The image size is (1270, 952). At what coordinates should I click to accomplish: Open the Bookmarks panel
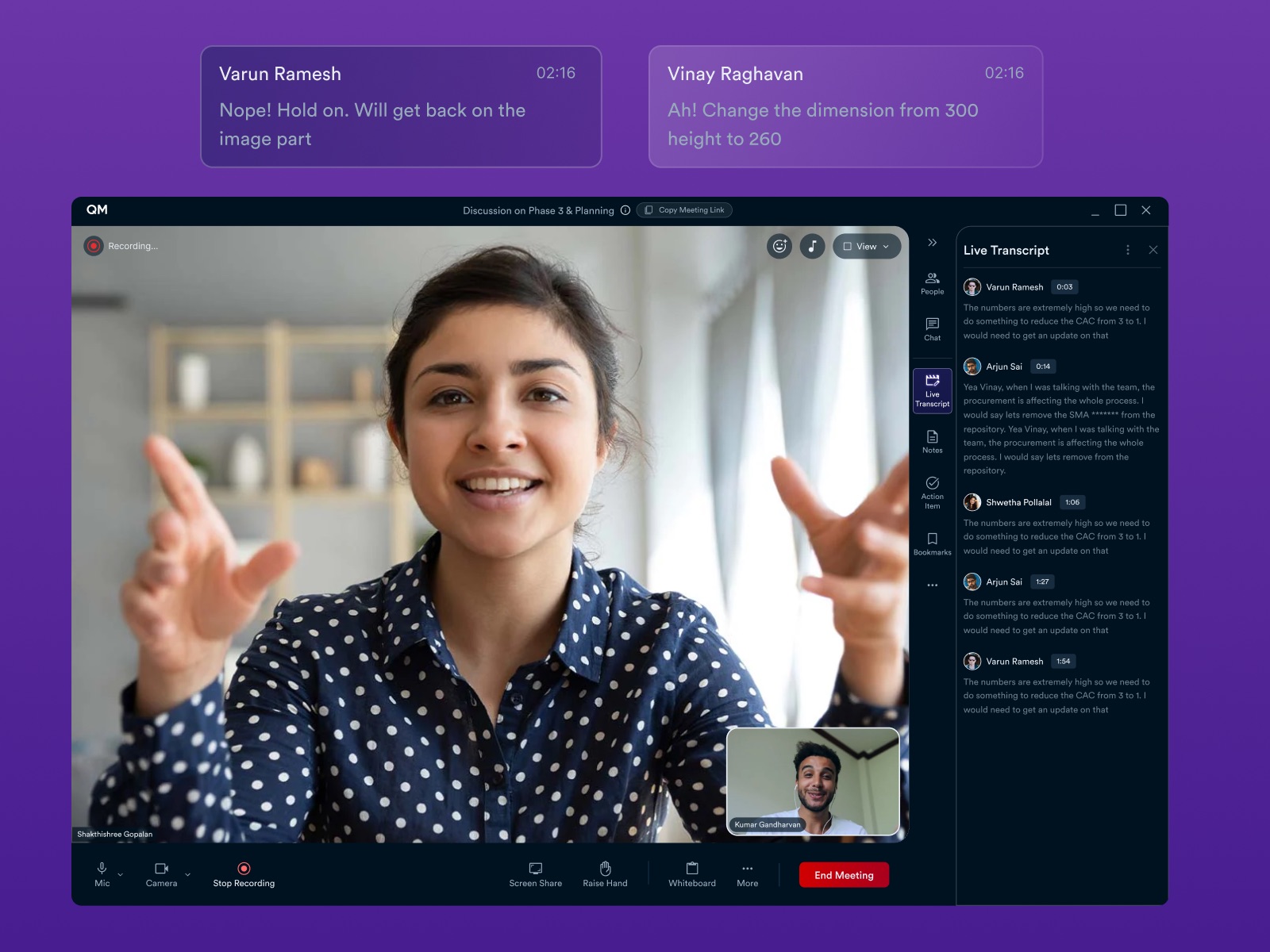coord(933,544)
